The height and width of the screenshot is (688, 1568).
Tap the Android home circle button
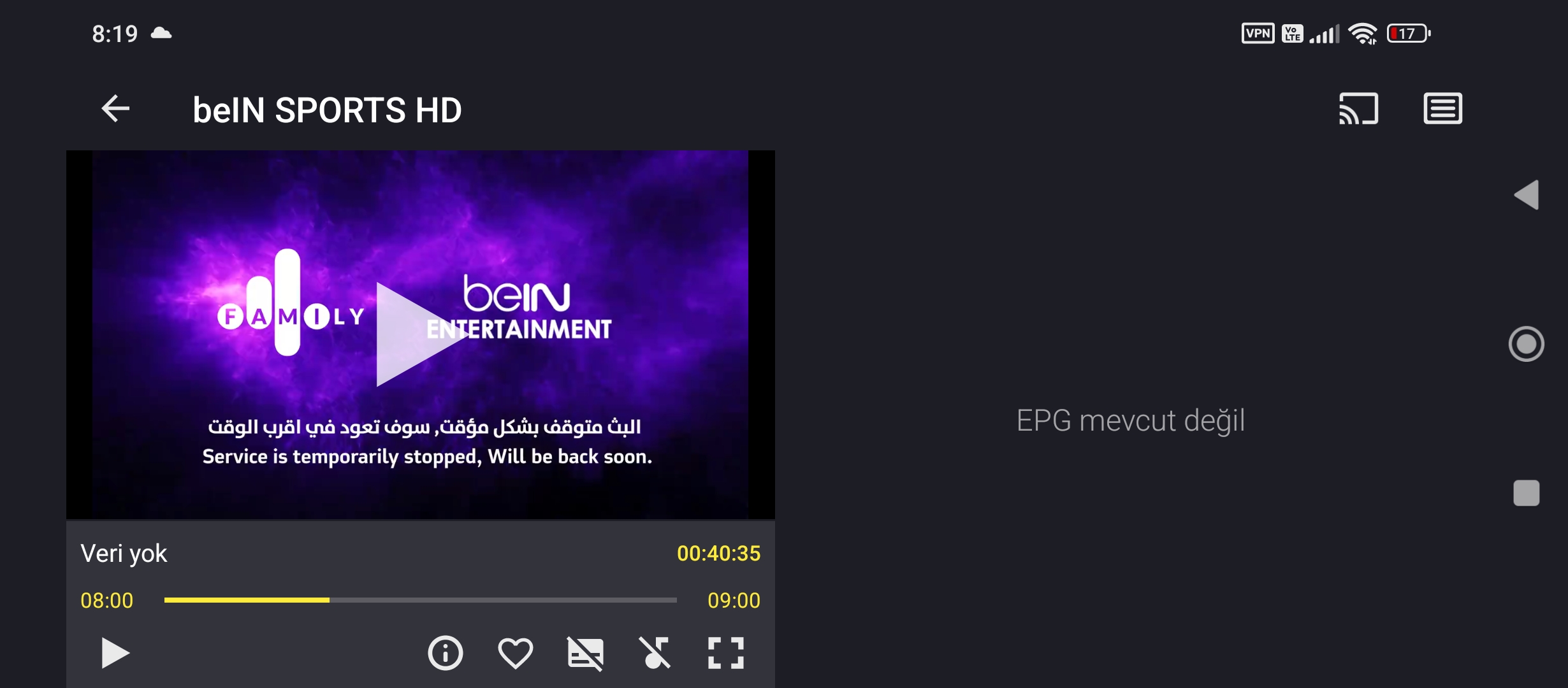[1527, 344]
